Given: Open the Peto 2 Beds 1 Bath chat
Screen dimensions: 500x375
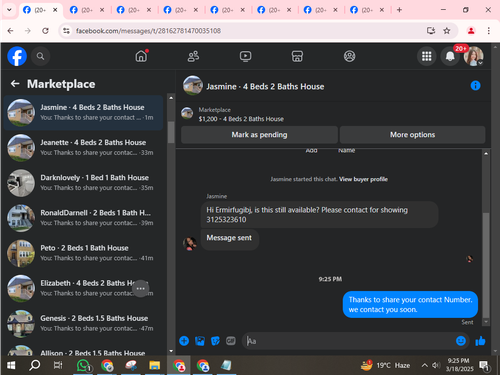Looking at the screenshot, I should [x=83, y=253].
